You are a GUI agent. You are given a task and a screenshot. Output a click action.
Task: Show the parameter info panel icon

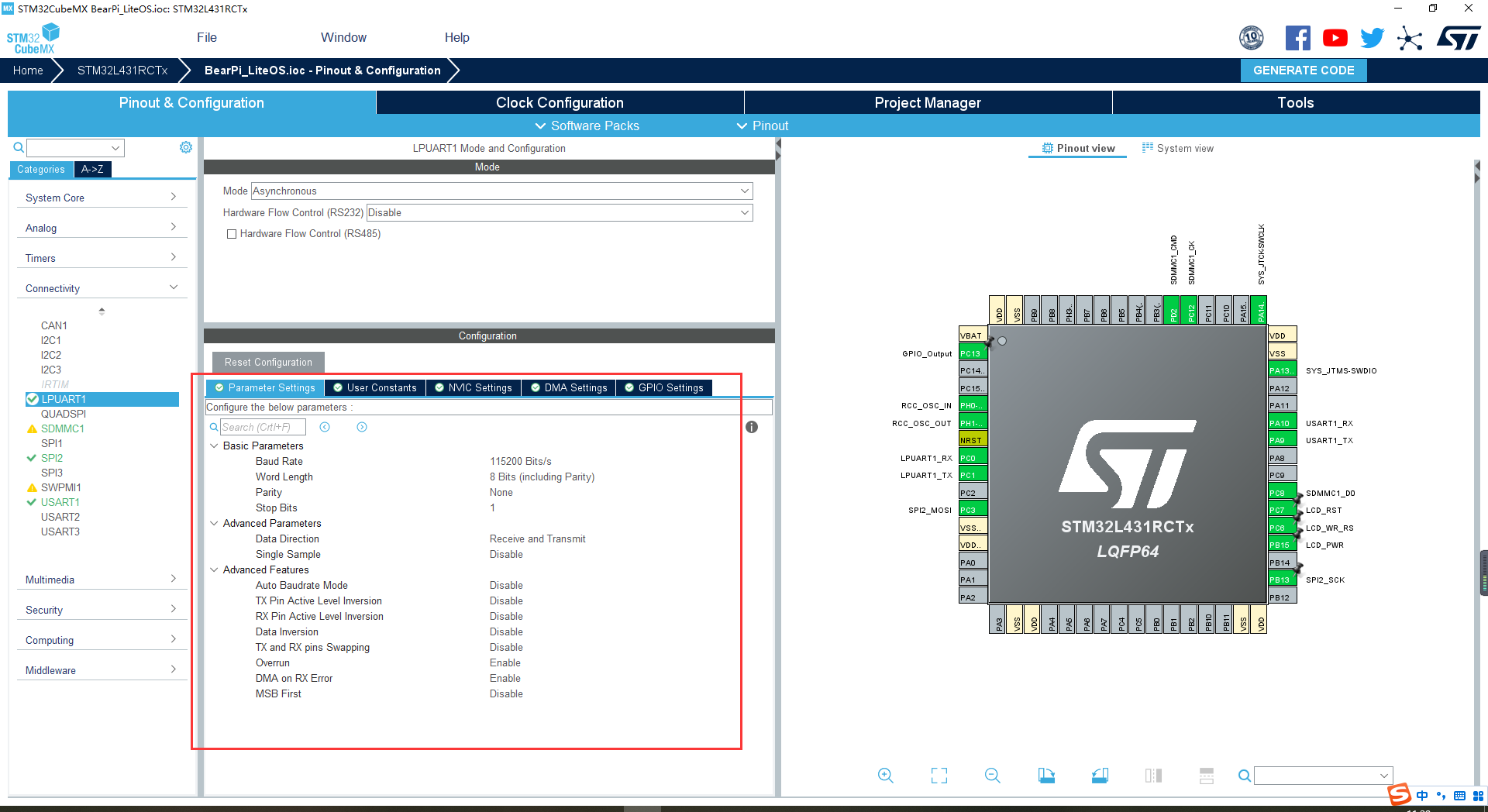pos(752,427)
